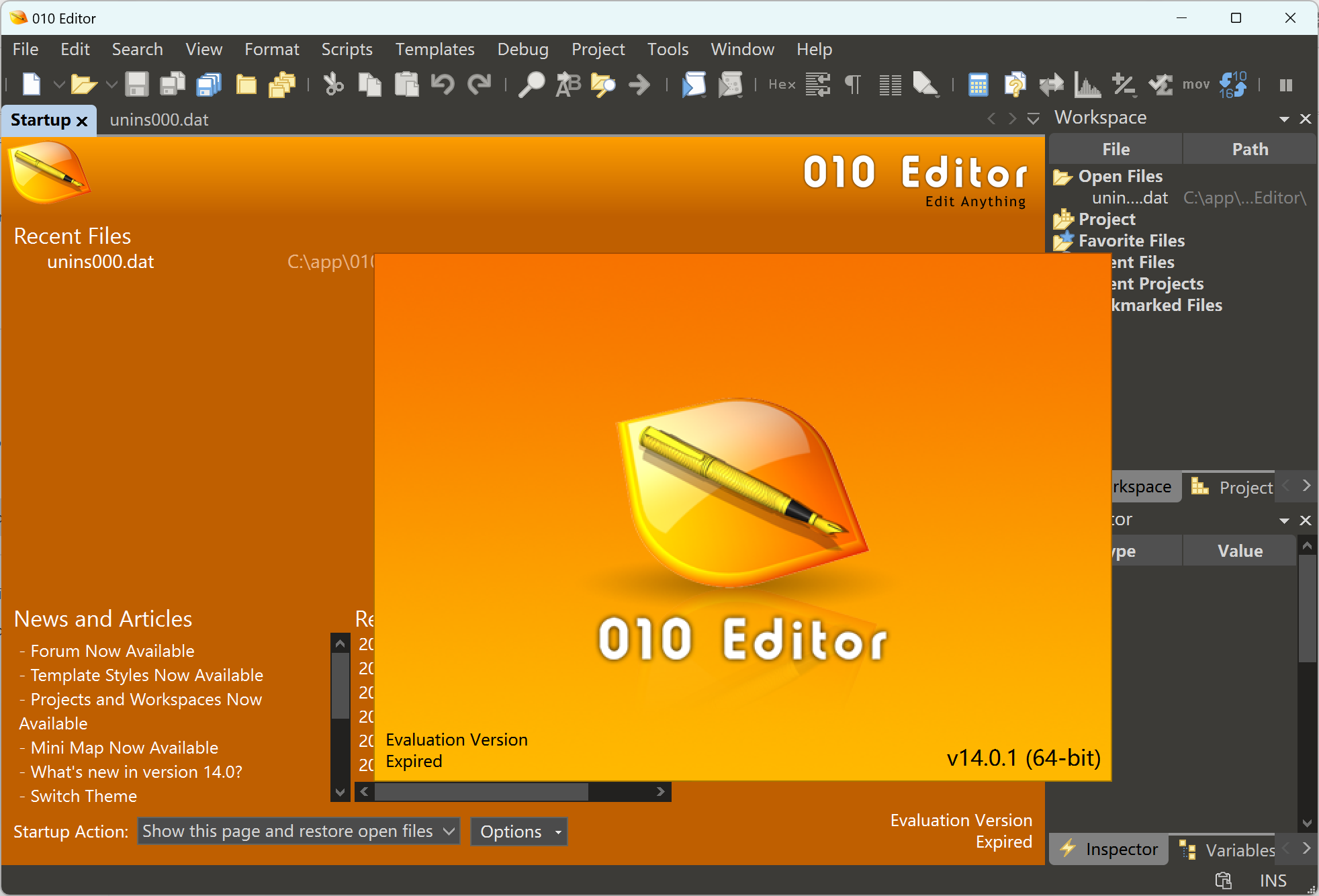Close the Startup tab
Screen dimensions: 1319x896
[82, 121]
